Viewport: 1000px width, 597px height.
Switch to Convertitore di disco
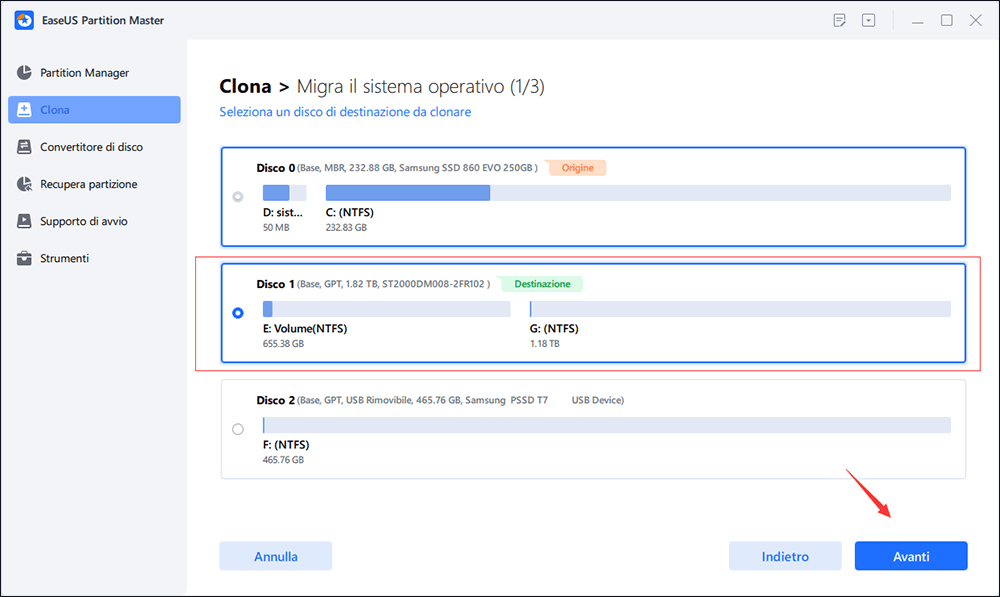pyautogui.click(x=94, y=147)
